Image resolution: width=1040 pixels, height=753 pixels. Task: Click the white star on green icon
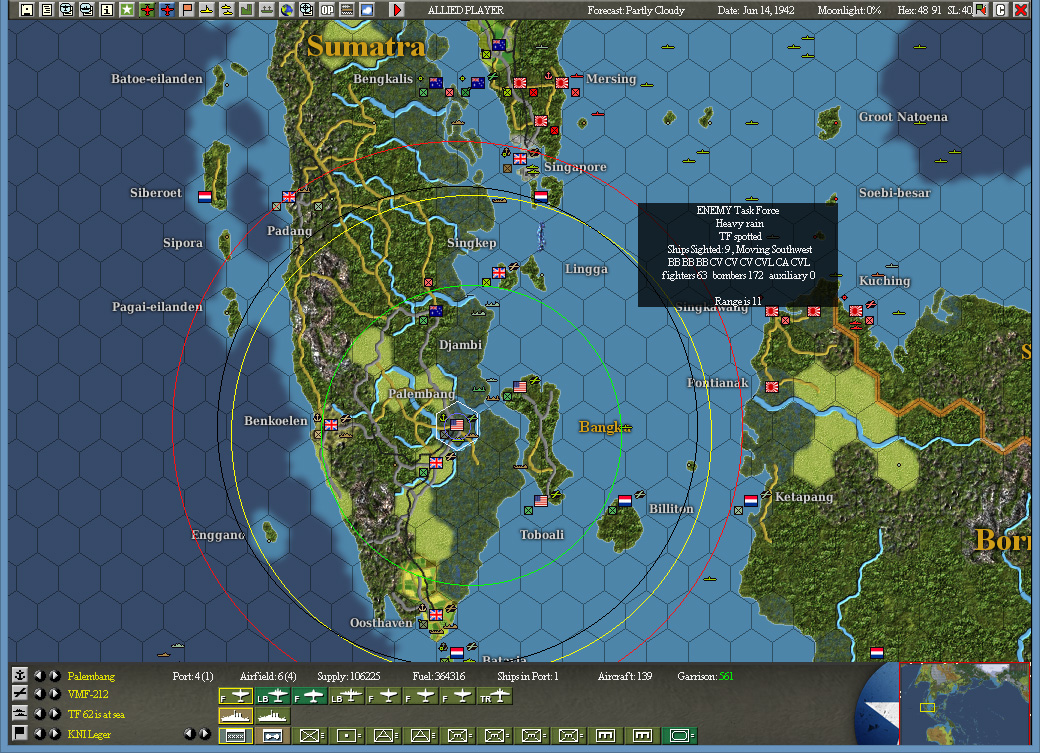(x=127, y=10)
